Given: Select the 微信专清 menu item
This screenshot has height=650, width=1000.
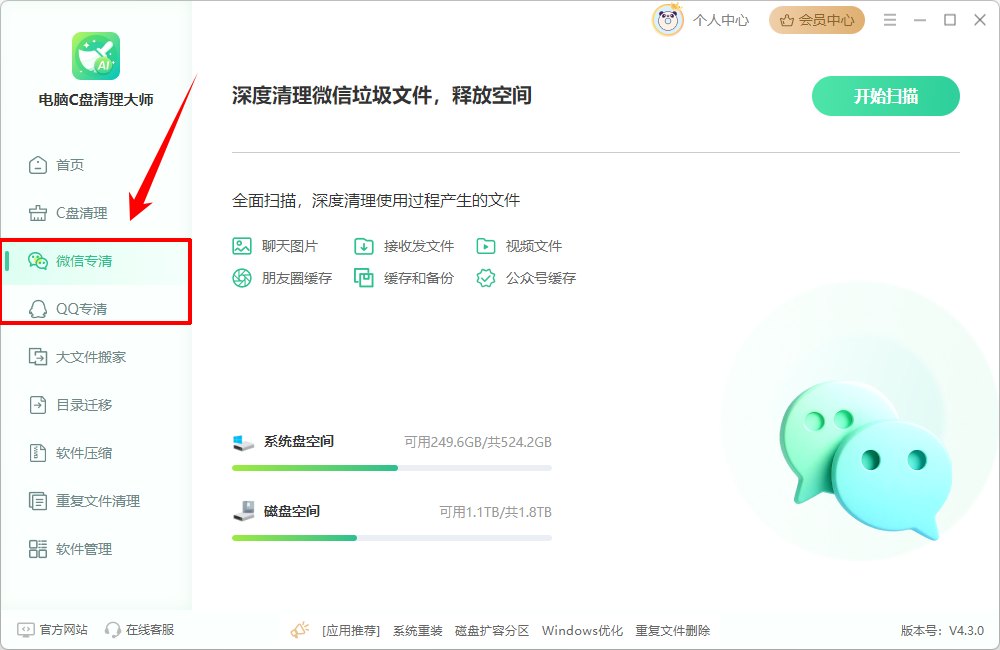Looking at the screenshot, I should click(96, 261).
